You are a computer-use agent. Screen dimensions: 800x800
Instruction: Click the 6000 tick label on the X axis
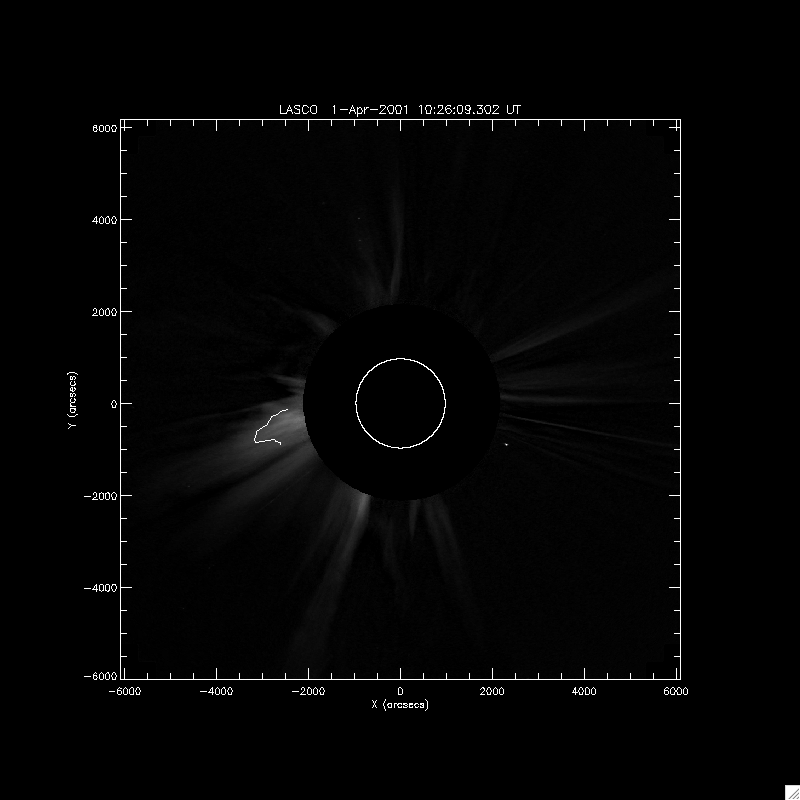[x=676, y=691]
